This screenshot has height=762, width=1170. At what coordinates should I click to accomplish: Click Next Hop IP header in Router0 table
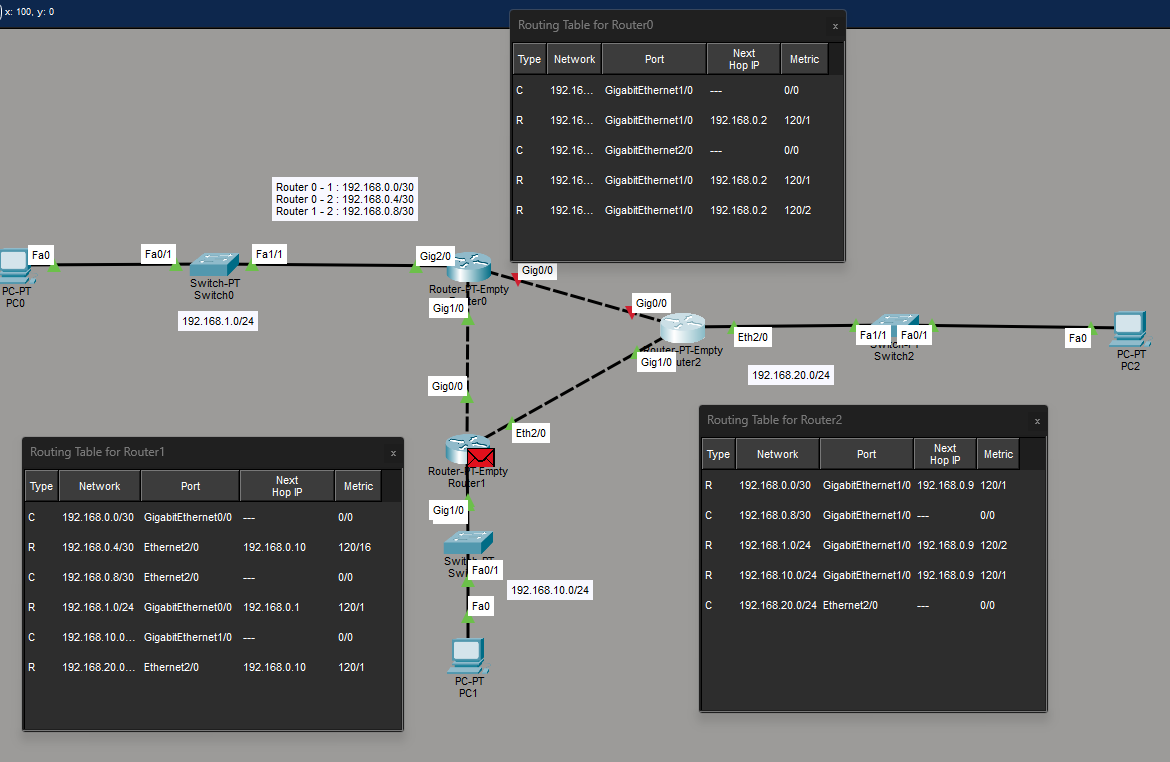tap(744, 59)
